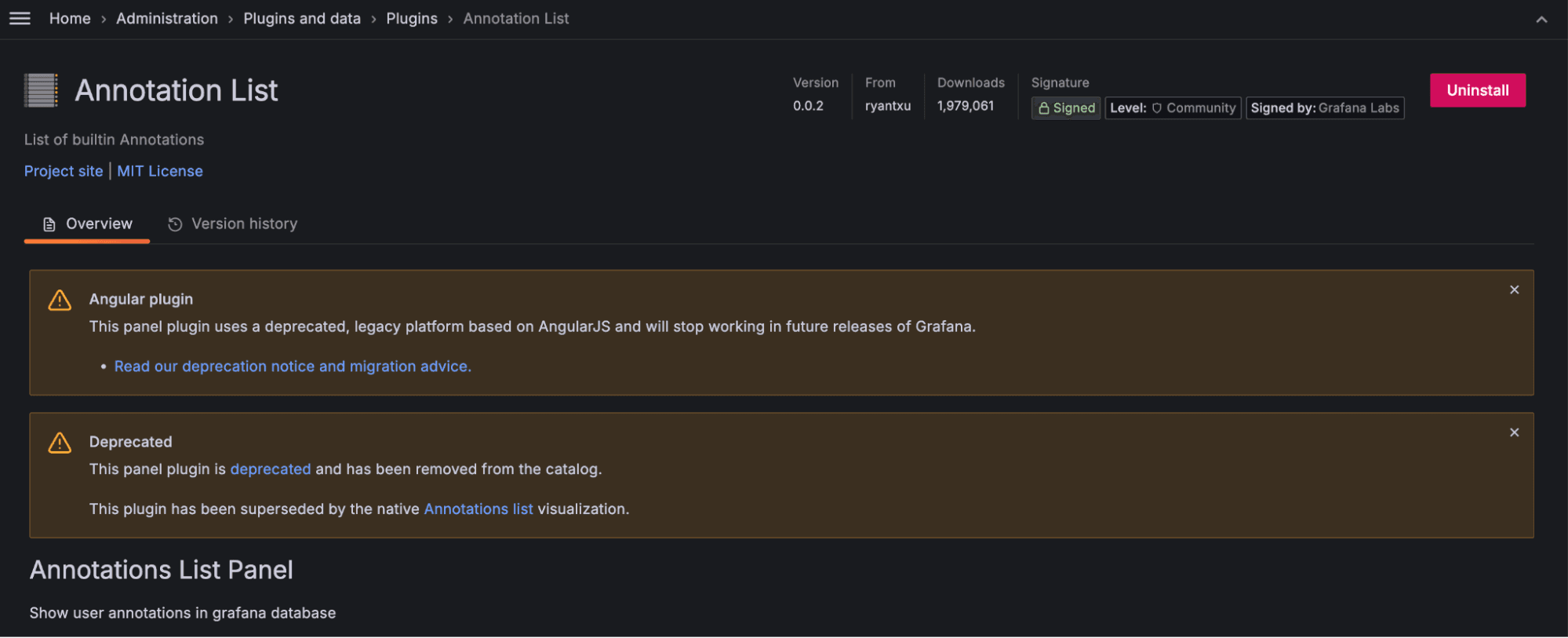The height and width of the screenshot is (638, 1568).
Task: Go to Home breadcrumb
Action: tap(70, 18)
